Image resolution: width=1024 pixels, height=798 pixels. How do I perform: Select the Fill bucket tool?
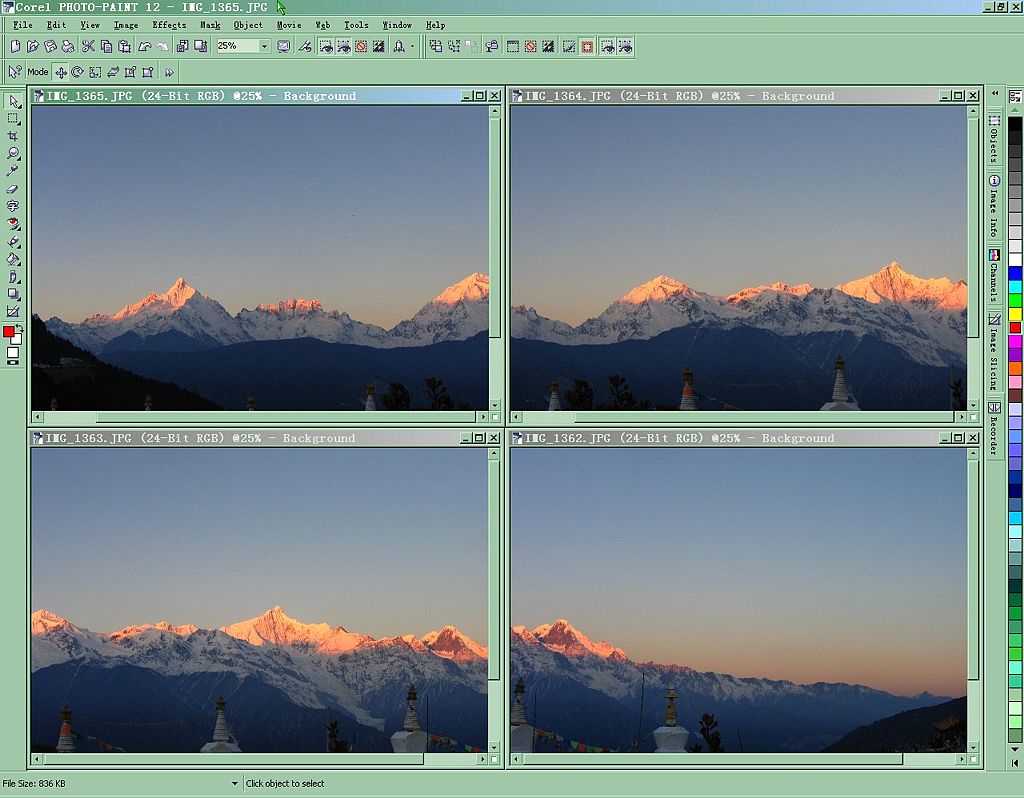(x=13, y=259)
